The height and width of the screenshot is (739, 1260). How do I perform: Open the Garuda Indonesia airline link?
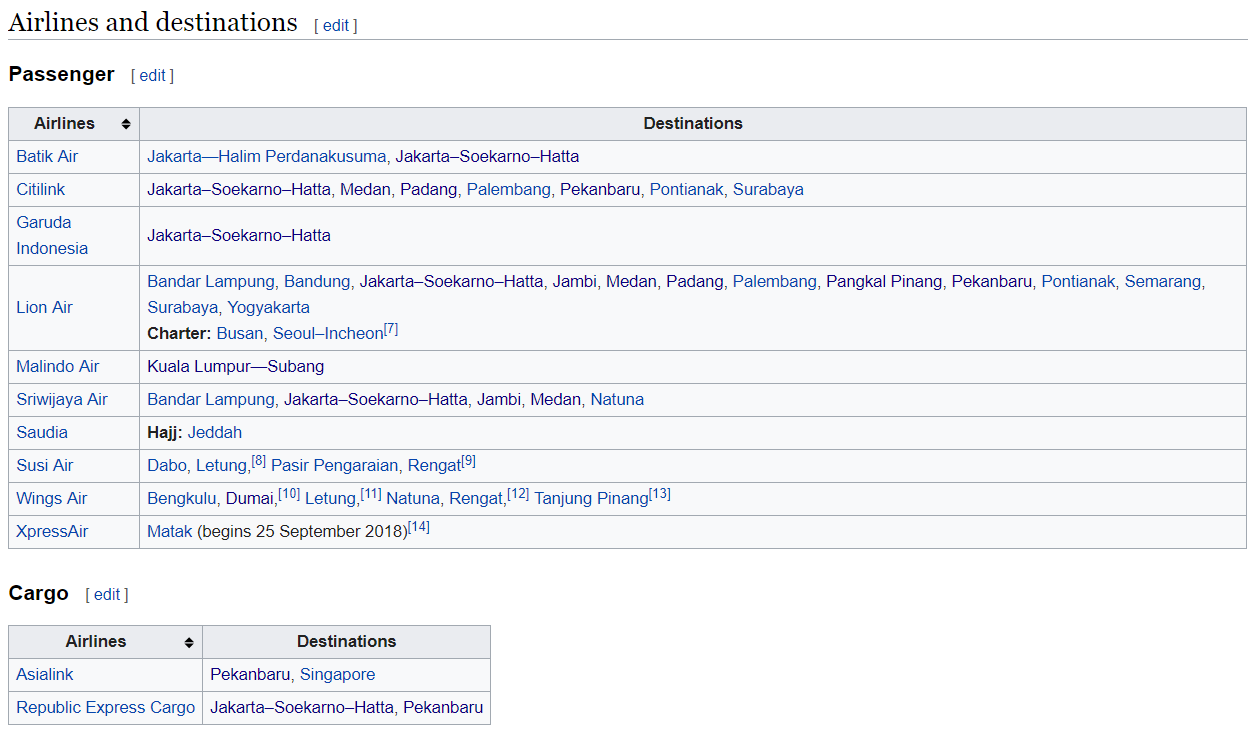[x=52, y=236]
